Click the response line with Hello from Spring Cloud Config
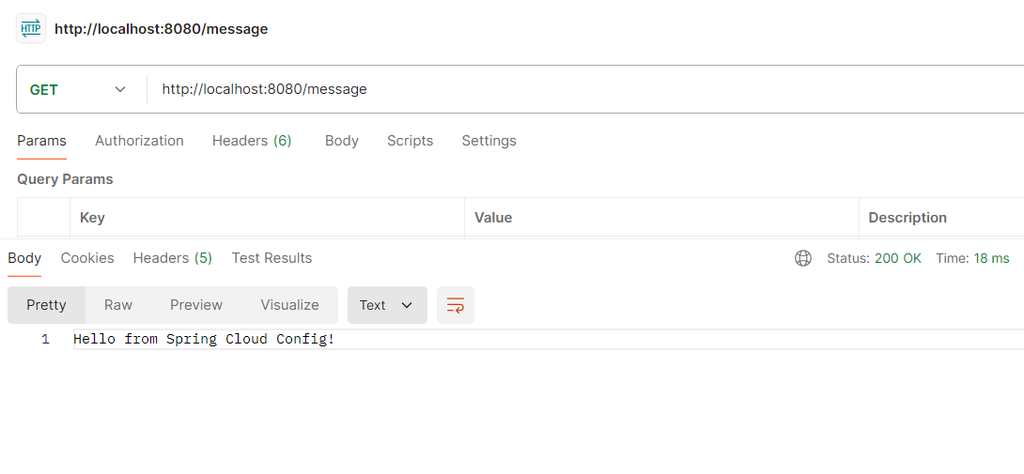The image size is (1024, 474). click(204, 339)
